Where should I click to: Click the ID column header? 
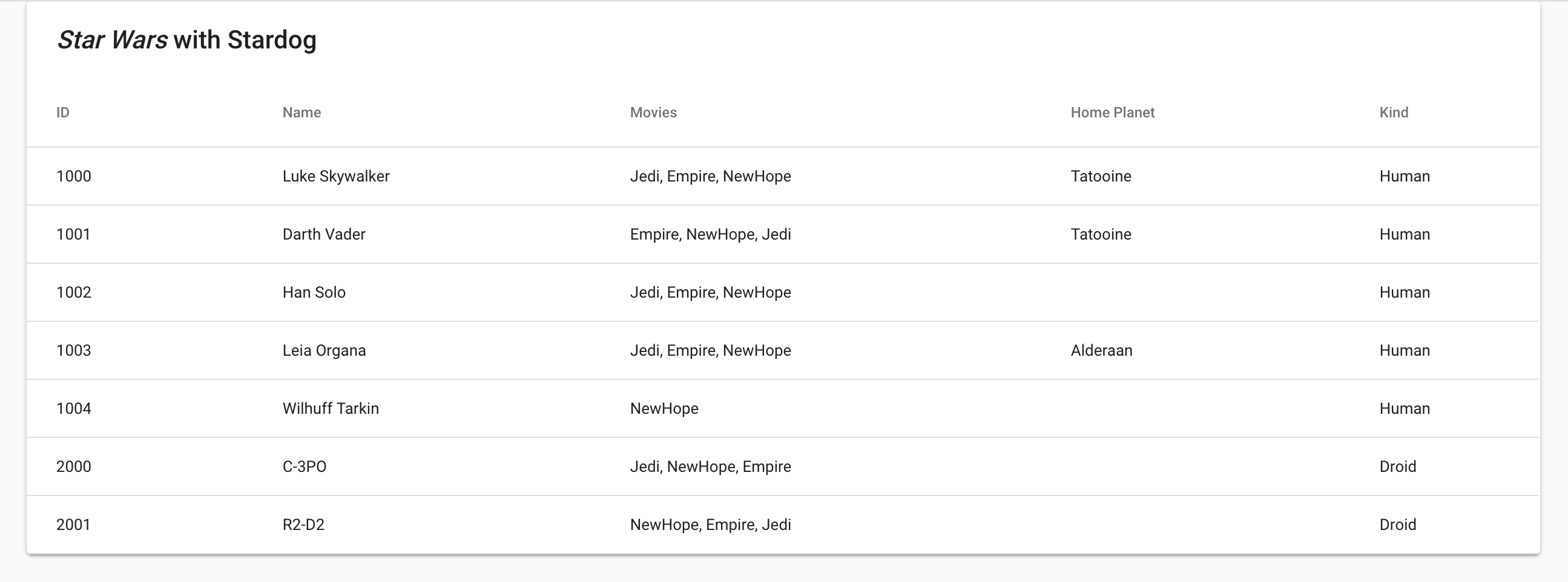point(63,113)
